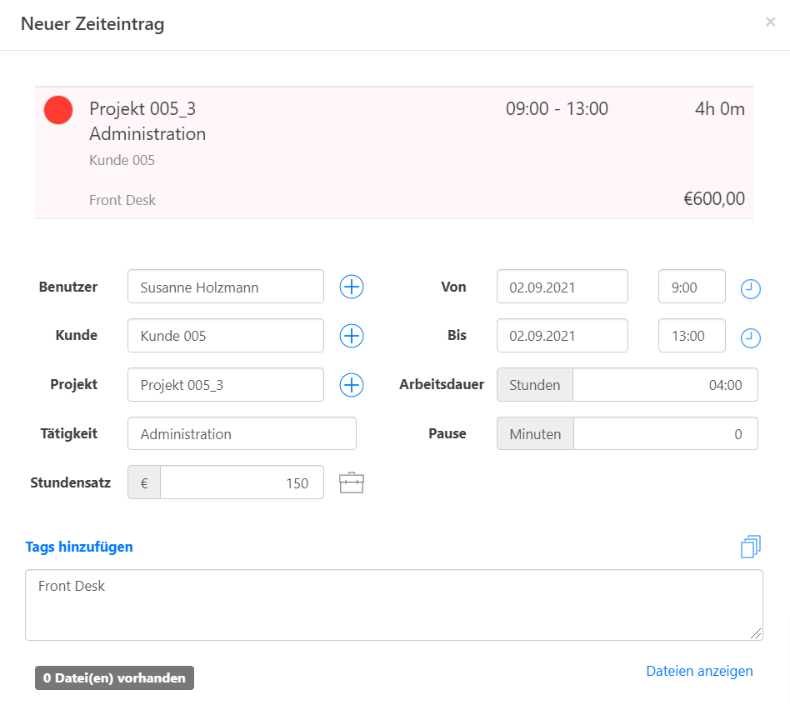
Task: Click the Arbeitsdauer field showing 04:00
Action: pyautogui.click(x=664, y=385)
